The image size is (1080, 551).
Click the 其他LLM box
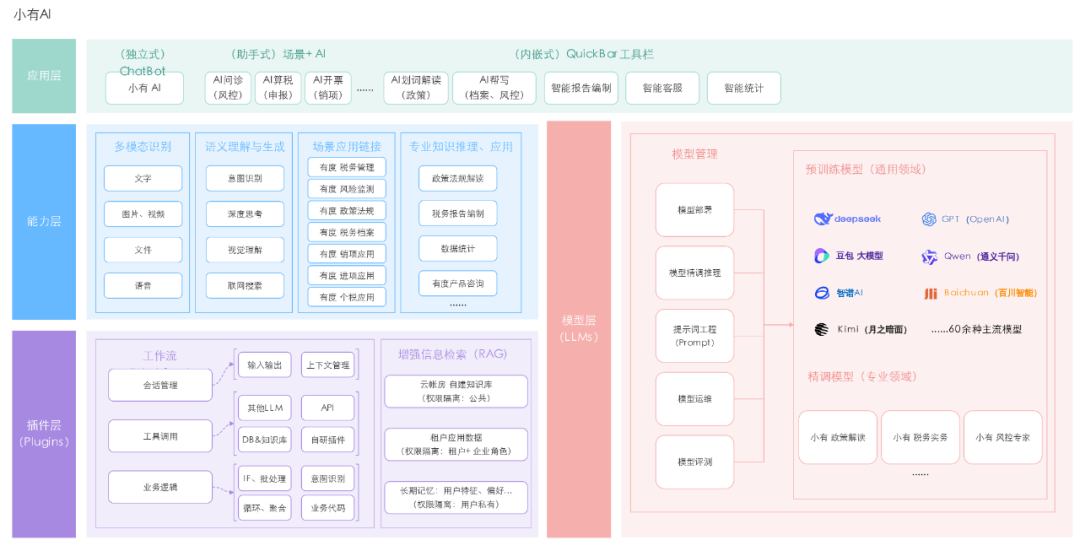pos(265,408)
